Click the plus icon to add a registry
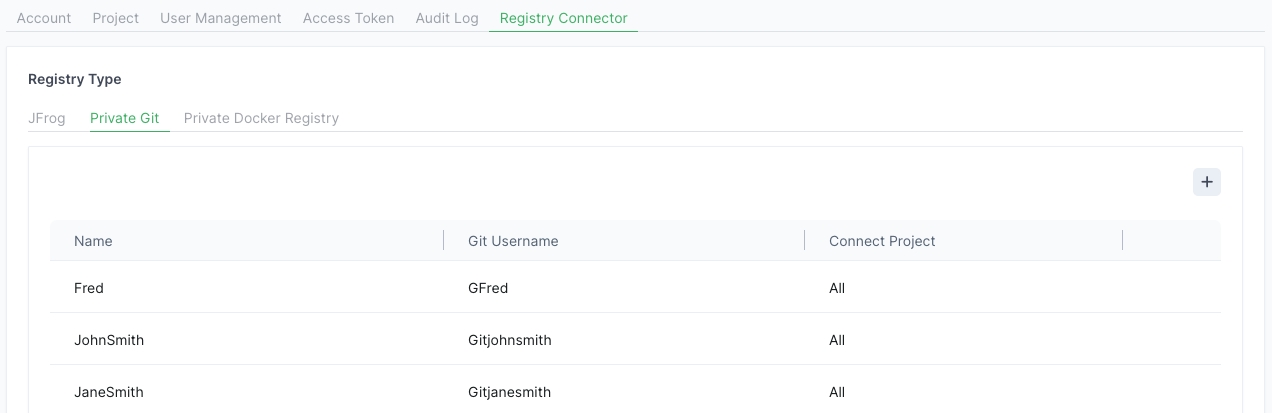 pos(1206,182)
